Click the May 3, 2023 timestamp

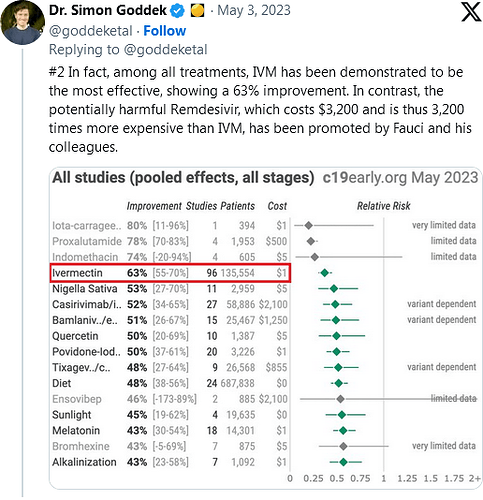(x=254, y=10)
